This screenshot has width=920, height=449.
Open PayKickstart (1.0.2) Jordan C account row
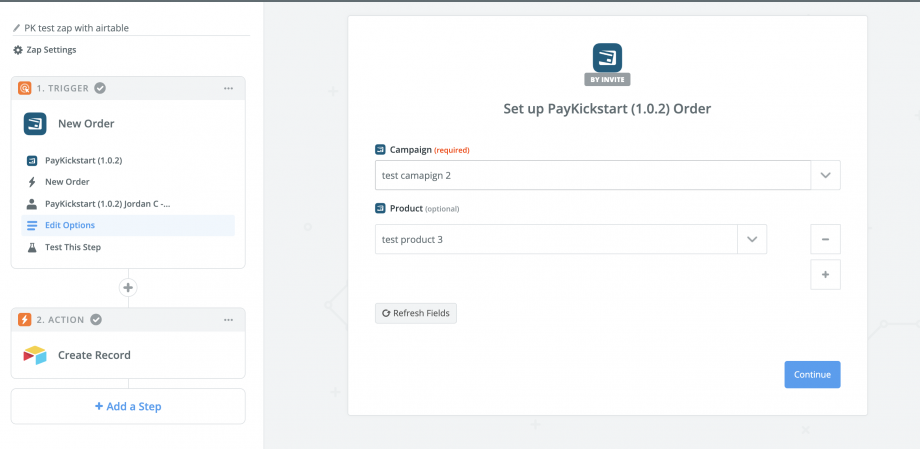click(128, 204)
